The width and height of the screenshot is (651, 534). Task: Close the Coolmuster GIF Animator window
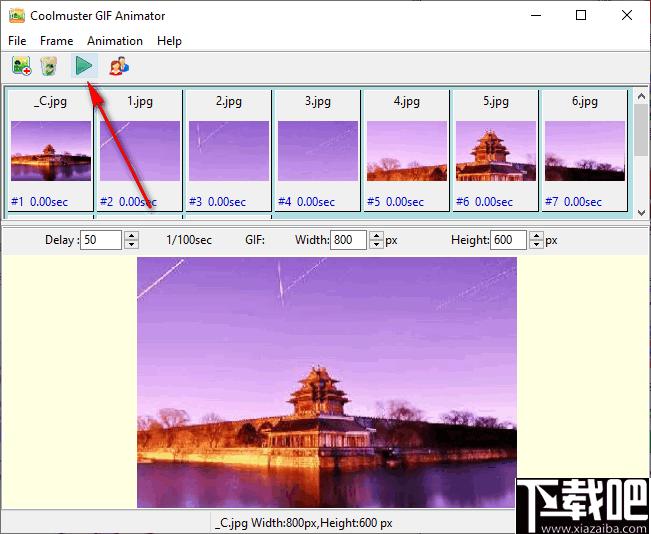627,16
